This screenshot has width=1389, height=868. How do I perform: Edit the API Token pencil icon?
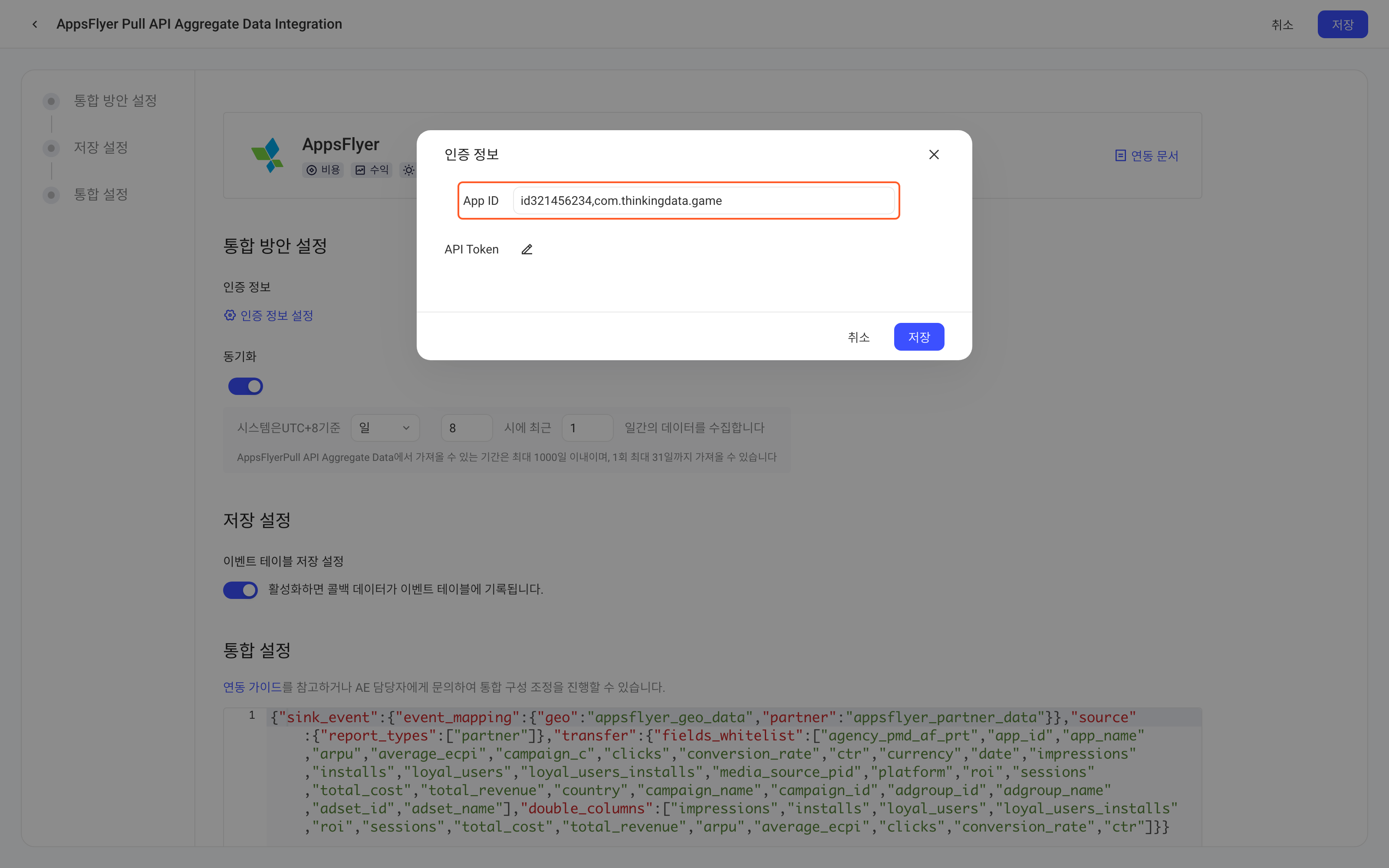coord(527,249)
